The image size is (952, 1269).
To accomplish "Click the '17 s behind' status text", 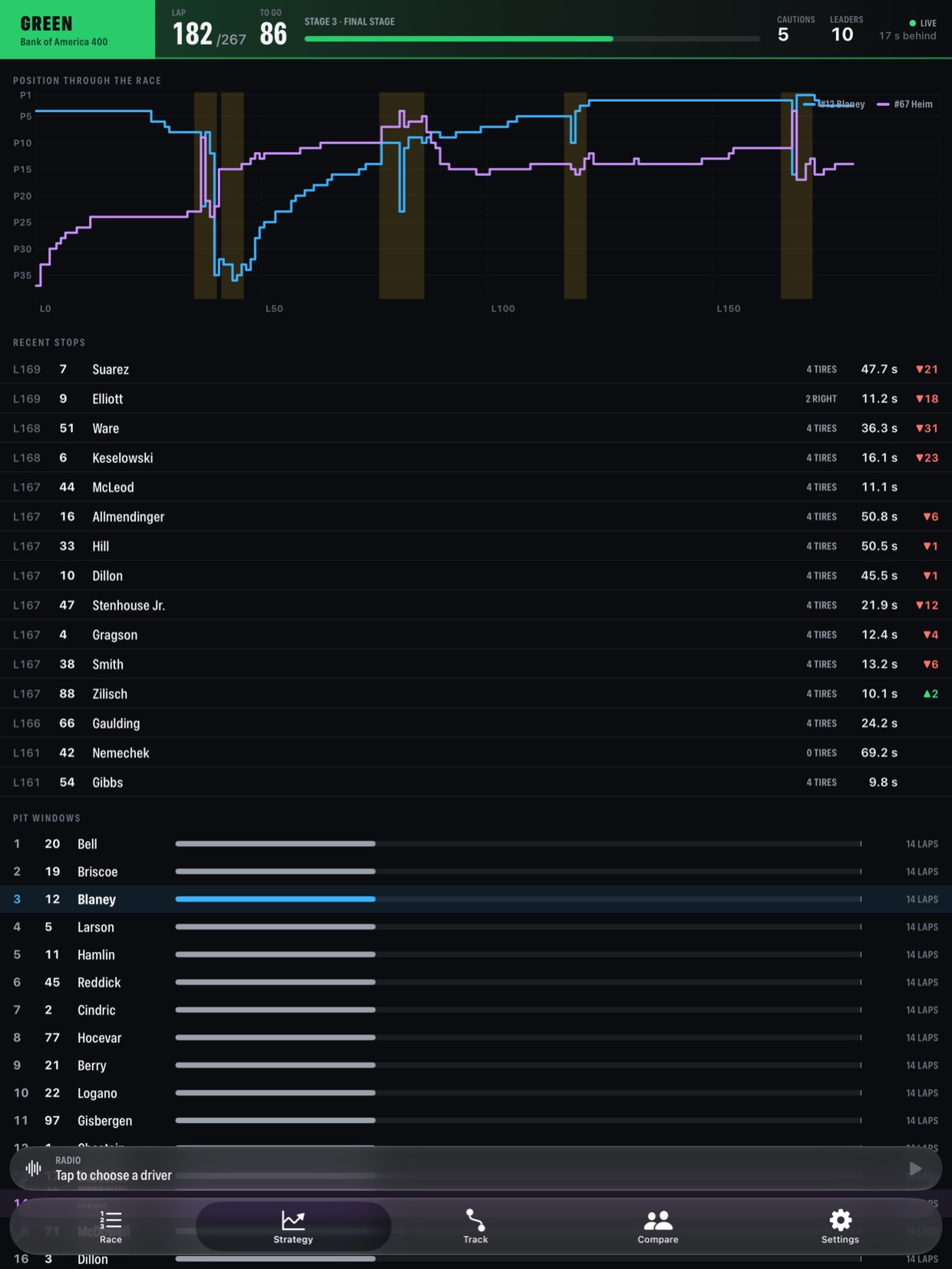I will (x=907, y=36).
